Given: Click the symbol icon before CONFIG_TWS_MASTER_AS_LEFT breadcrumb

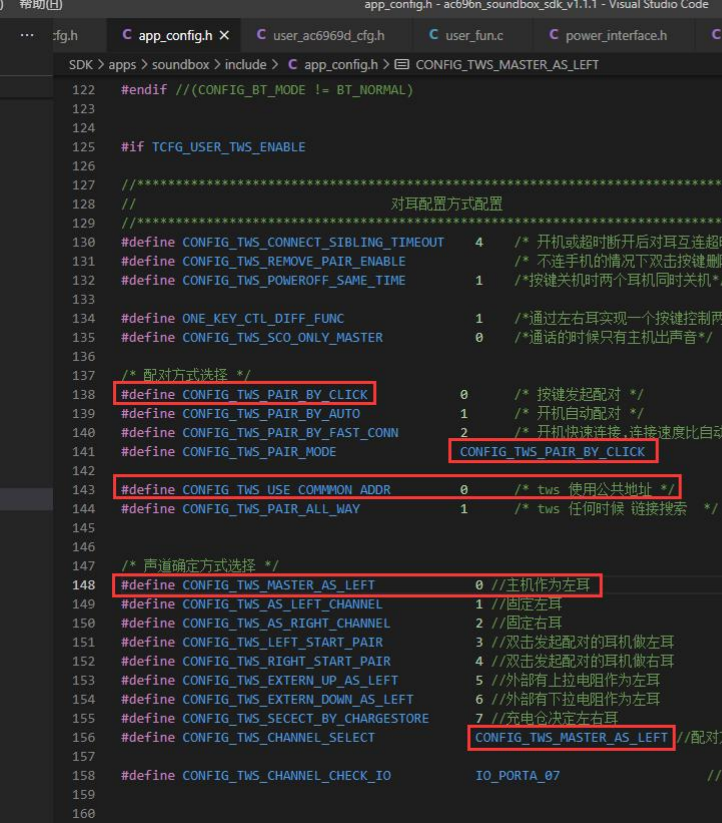Looking at the screenshot, I should coord(402,65).
